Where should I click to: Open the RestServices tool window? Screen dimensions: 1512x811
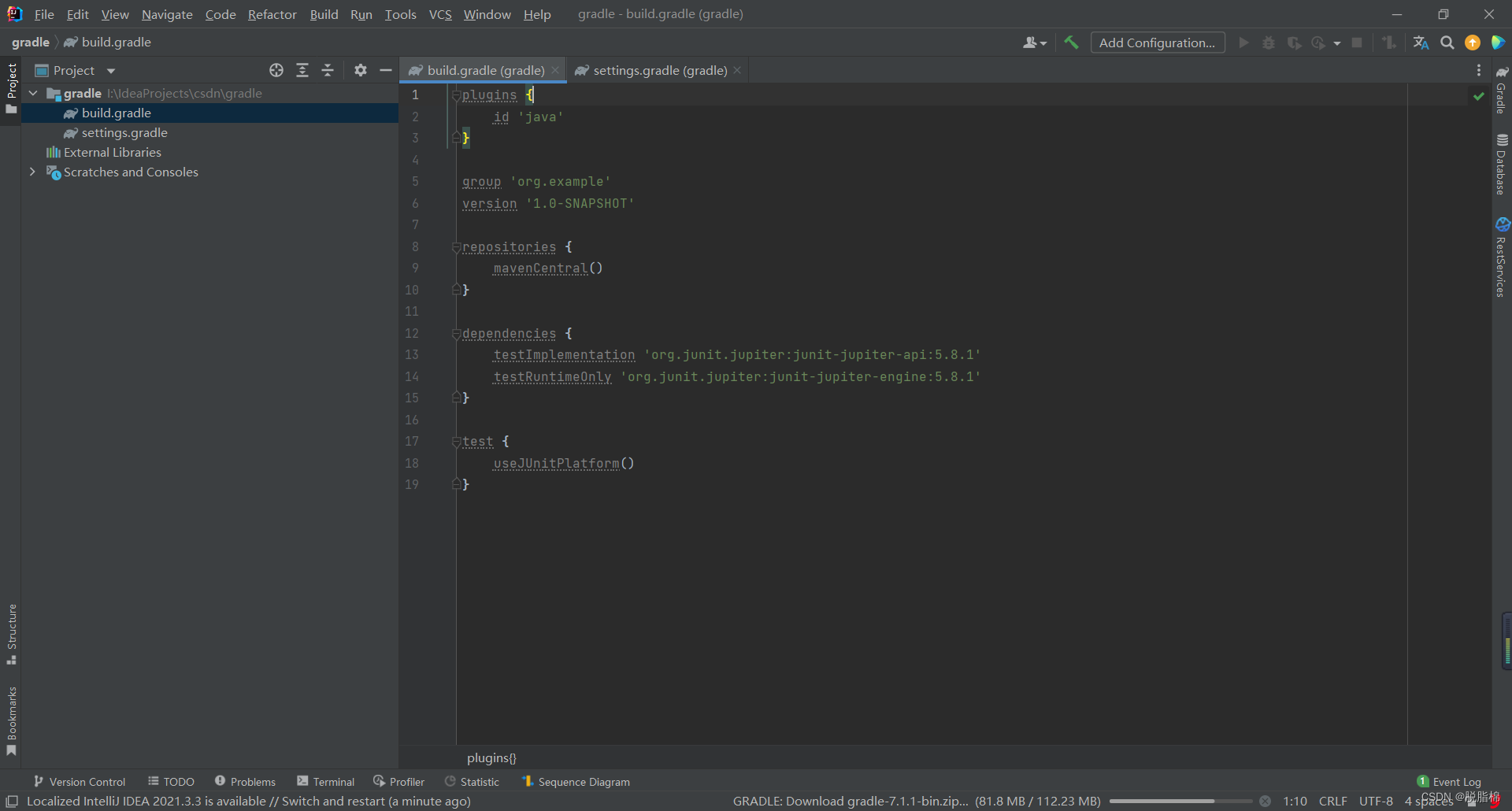1502,257
